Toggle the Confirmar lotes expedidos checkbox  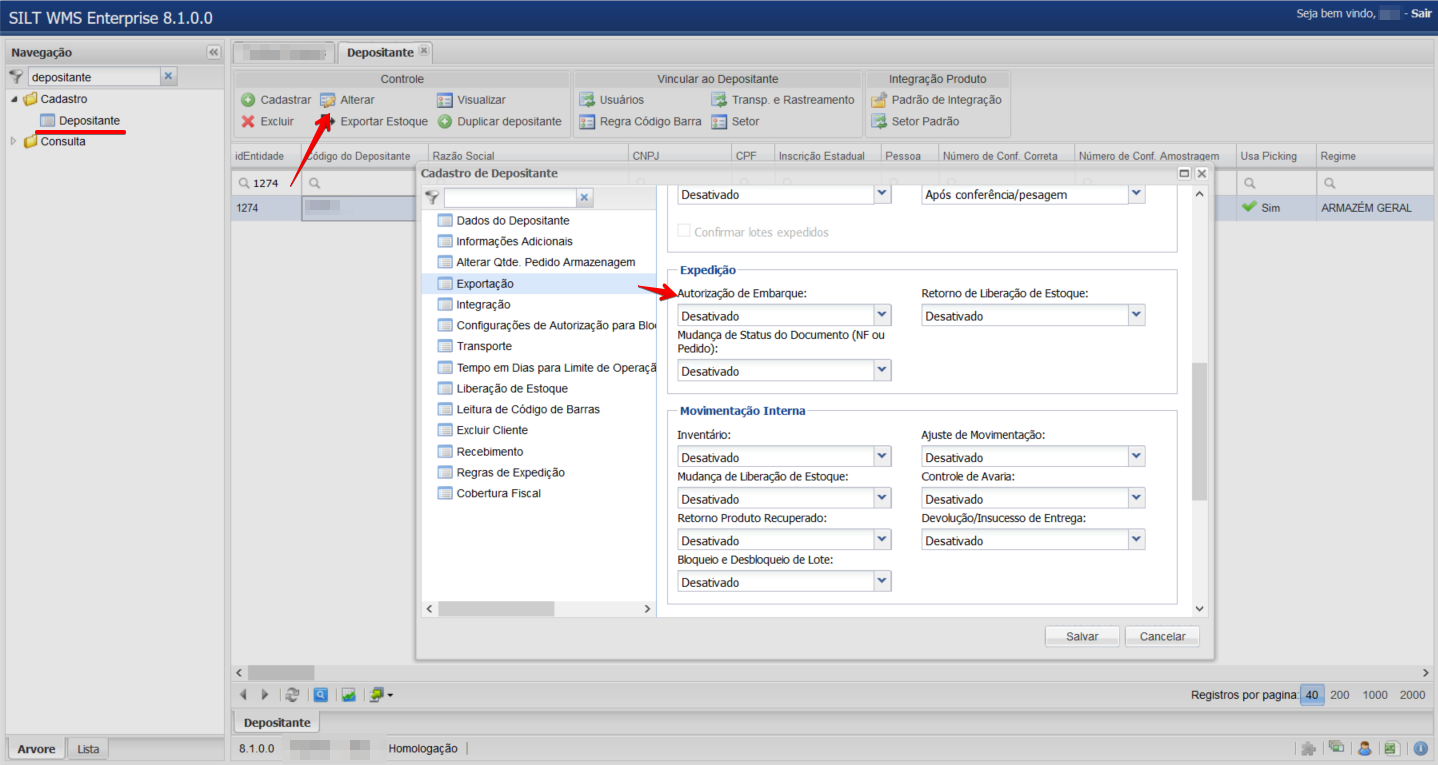click(685, 232)
